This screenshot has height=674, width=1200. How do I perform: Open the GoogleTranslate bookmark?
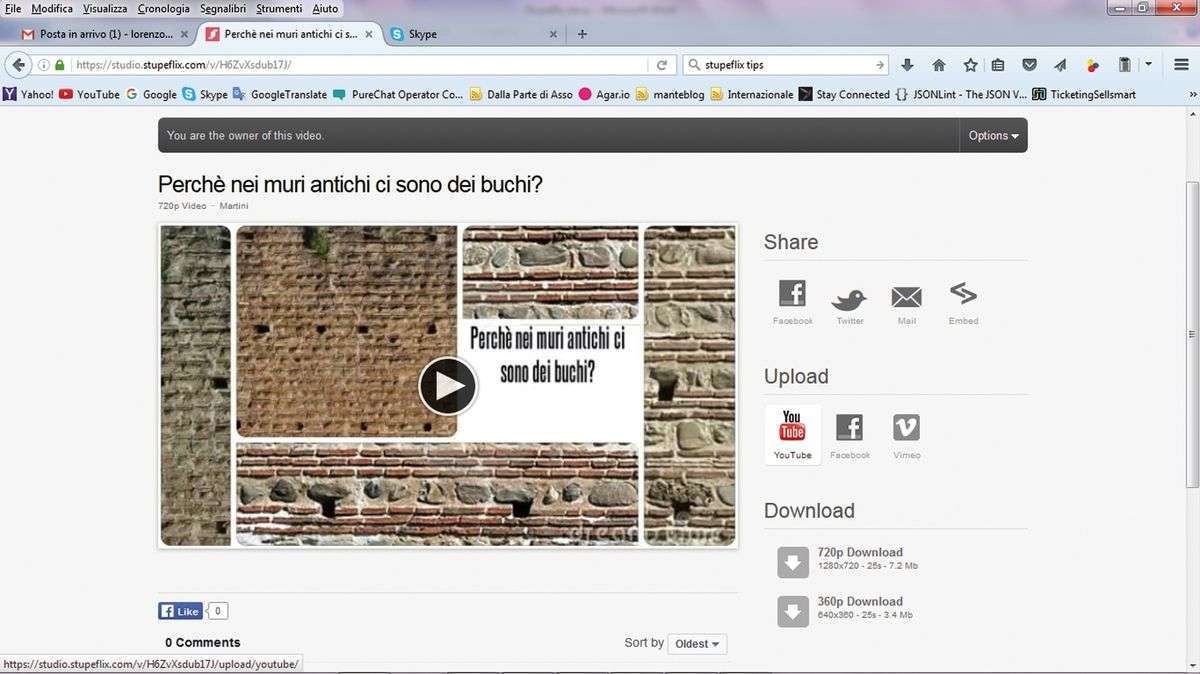pyautogui.click(x=280, y=95)
